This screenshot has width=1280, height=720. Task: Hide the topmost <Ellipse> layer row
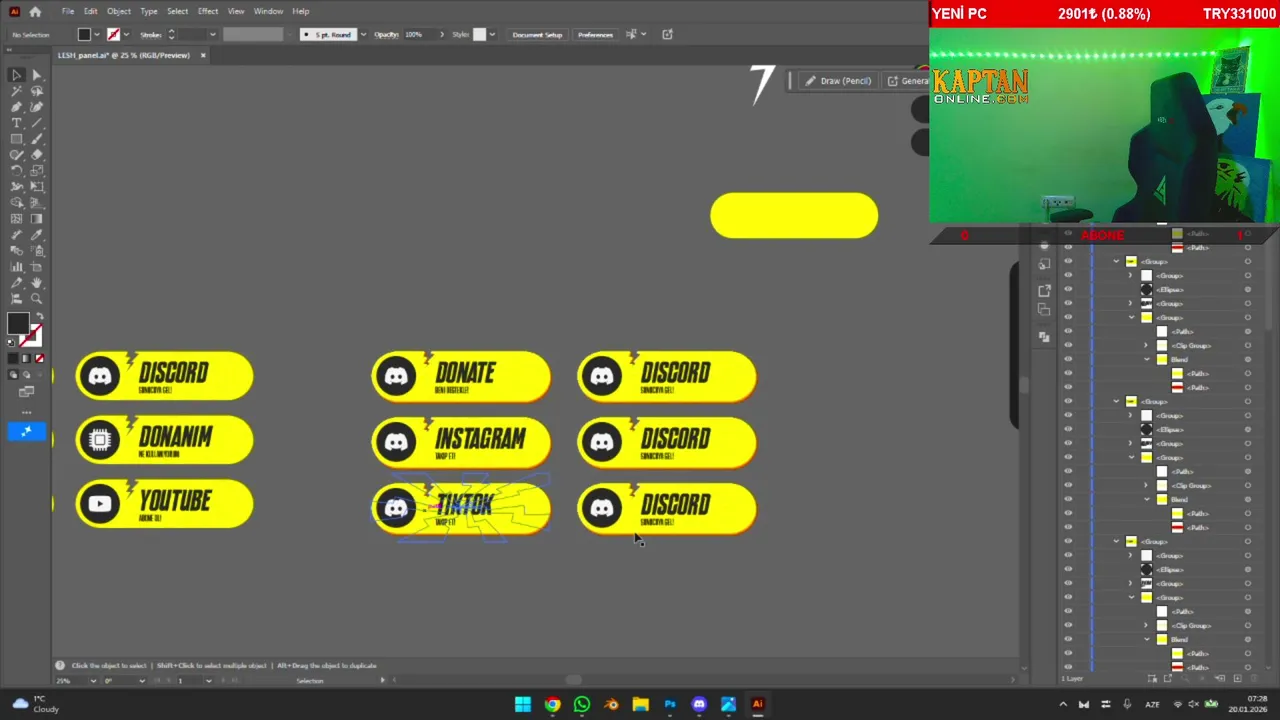pyautogui.click(x=1068, y=289)
